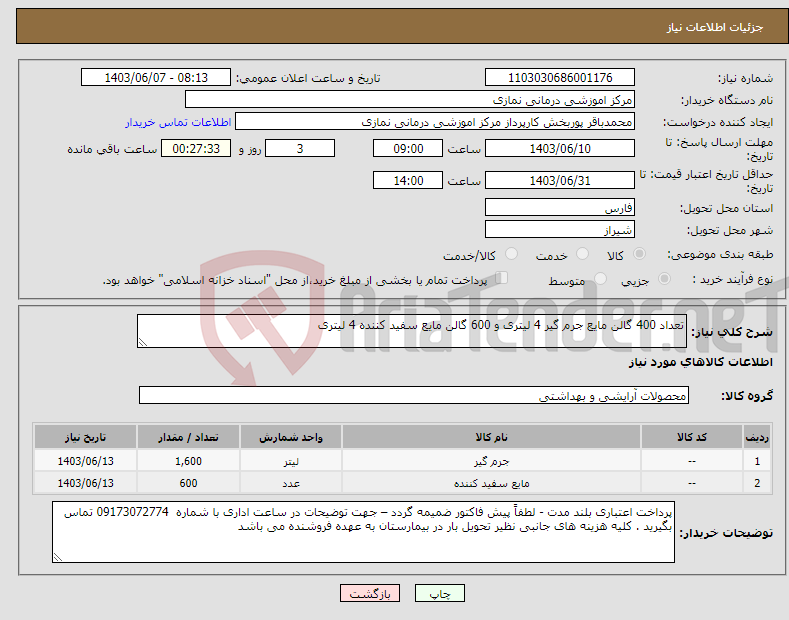Click the need date of row 1
Screen dimensions: 789x620
(x=85, y=461)
